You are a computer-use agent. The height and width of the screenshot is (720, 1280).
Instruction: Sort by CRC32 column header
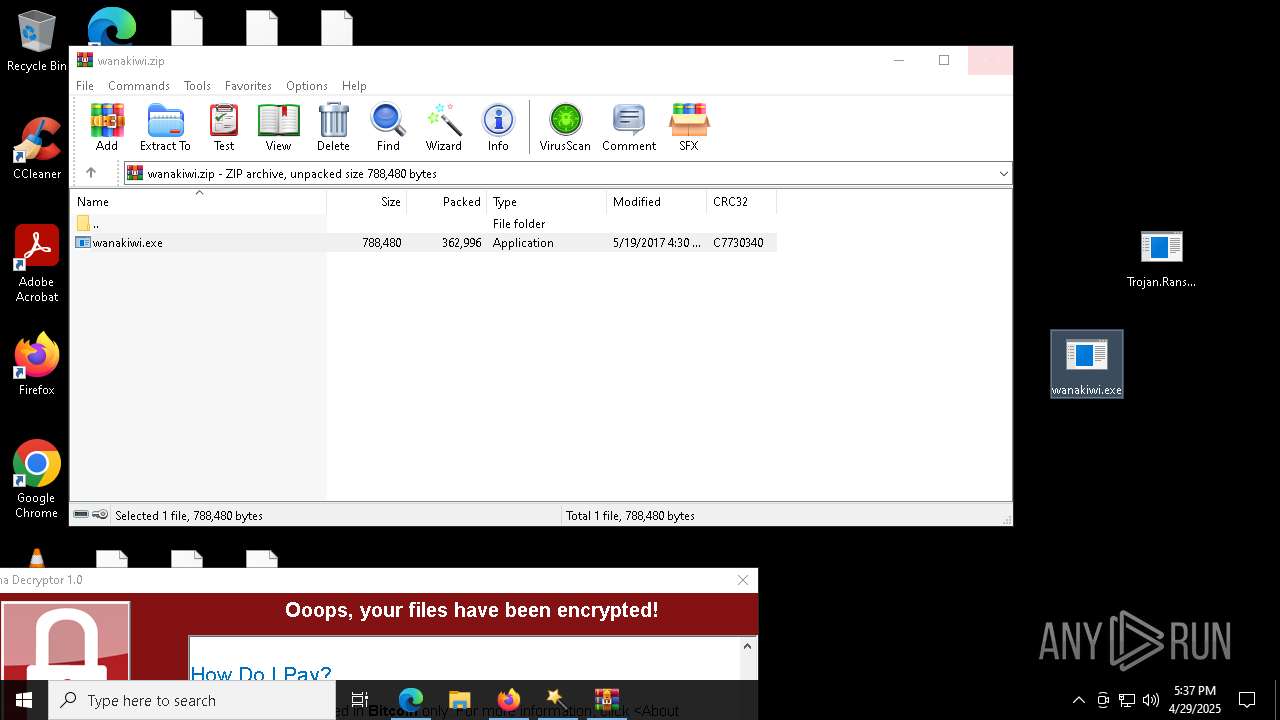[742, 202]
